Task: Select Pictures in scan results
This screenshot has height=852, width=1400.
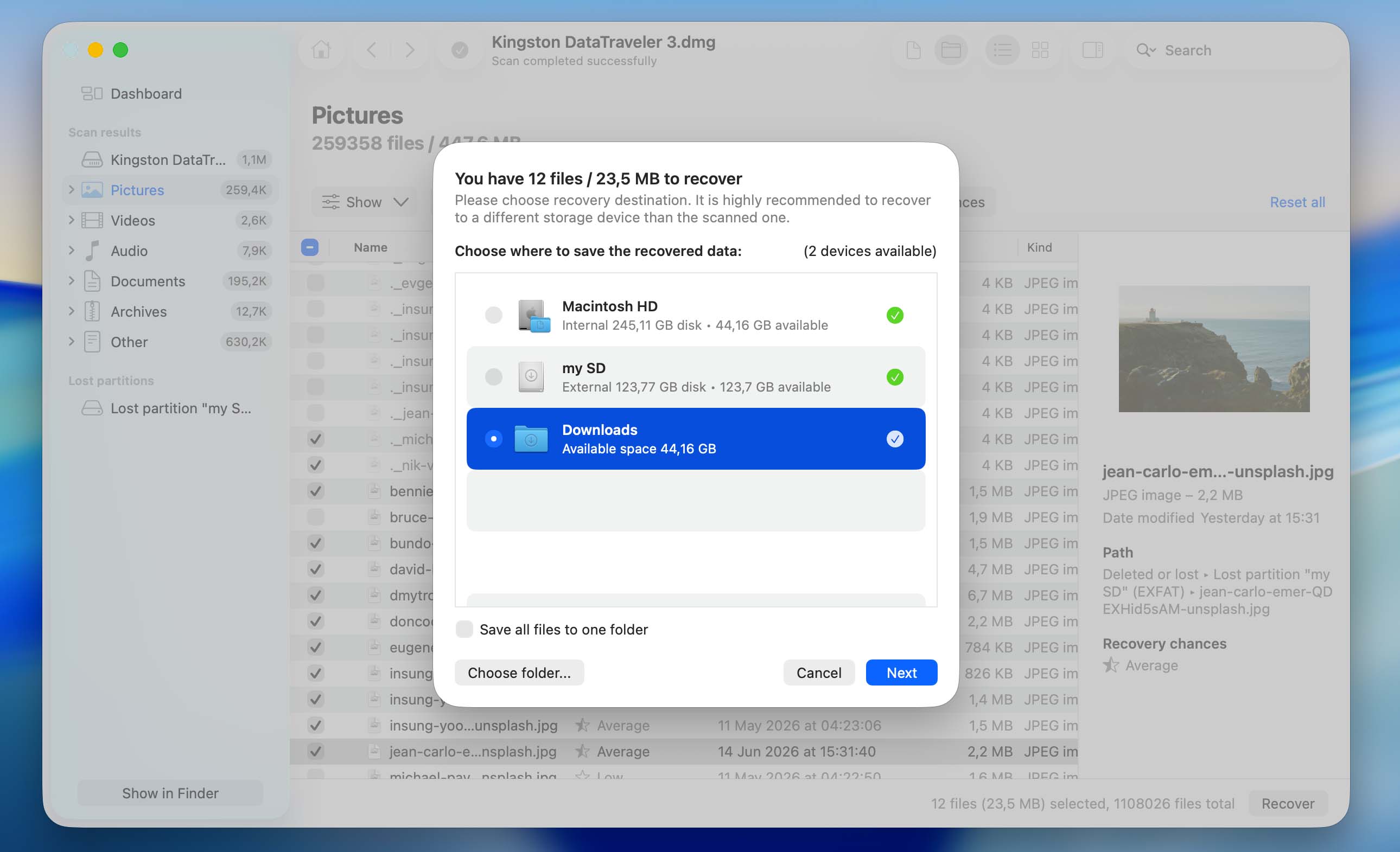Action: point(170,190)
